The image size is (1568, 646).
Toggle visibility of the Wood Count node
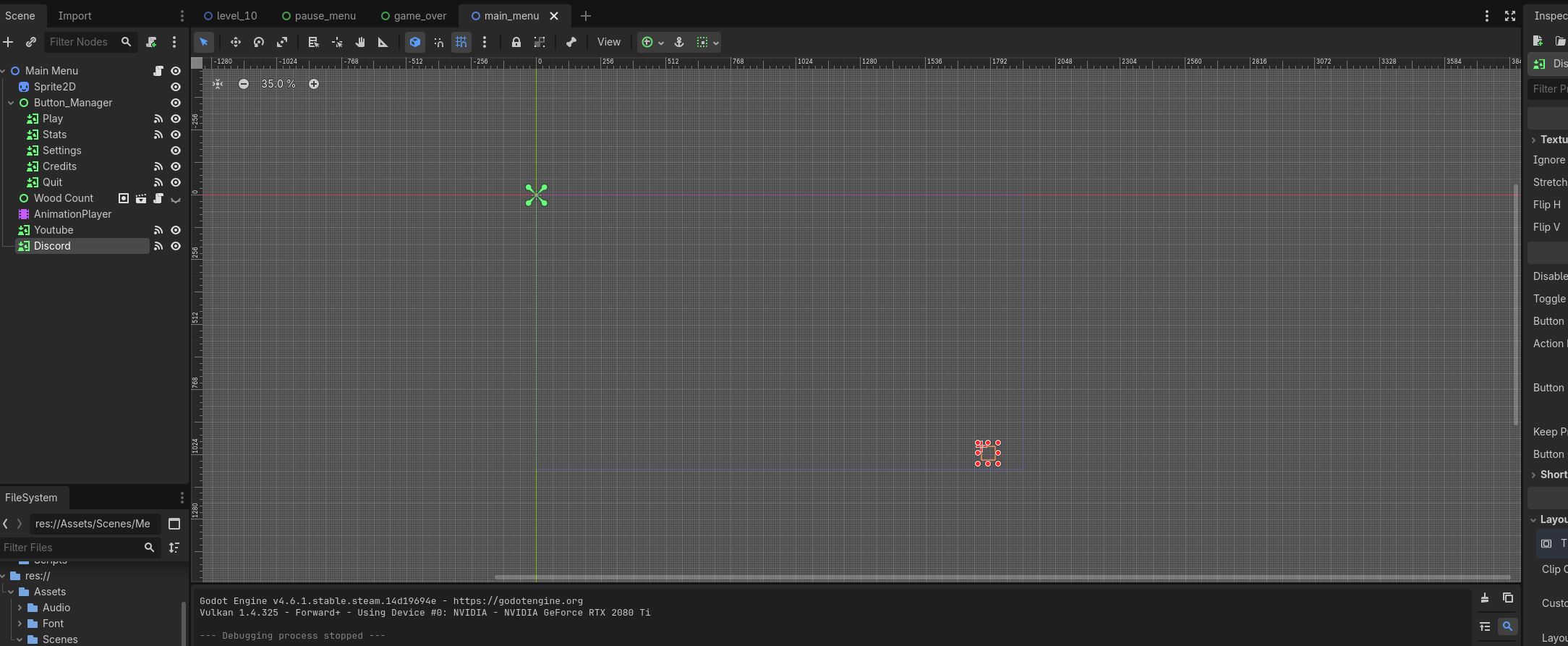click(175, 199)
